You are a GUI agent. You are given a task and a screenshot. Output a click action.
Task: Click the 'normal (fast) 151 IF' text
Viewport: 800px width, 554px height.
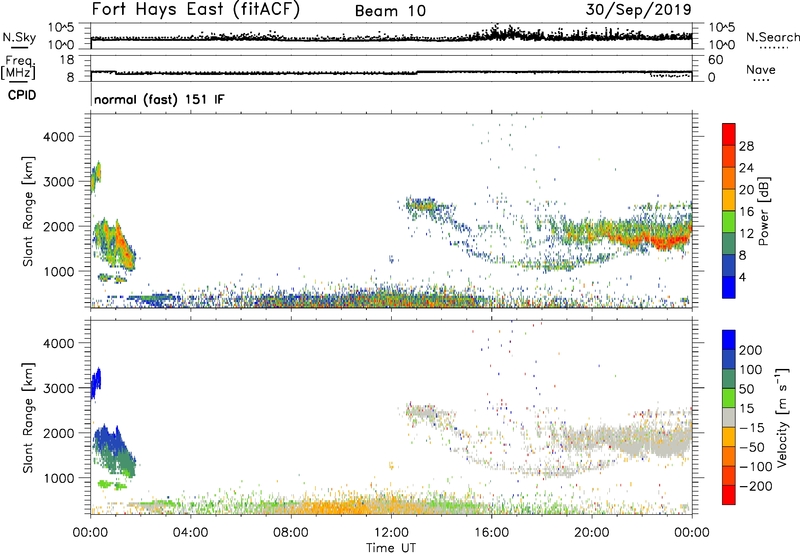[159, 99]
